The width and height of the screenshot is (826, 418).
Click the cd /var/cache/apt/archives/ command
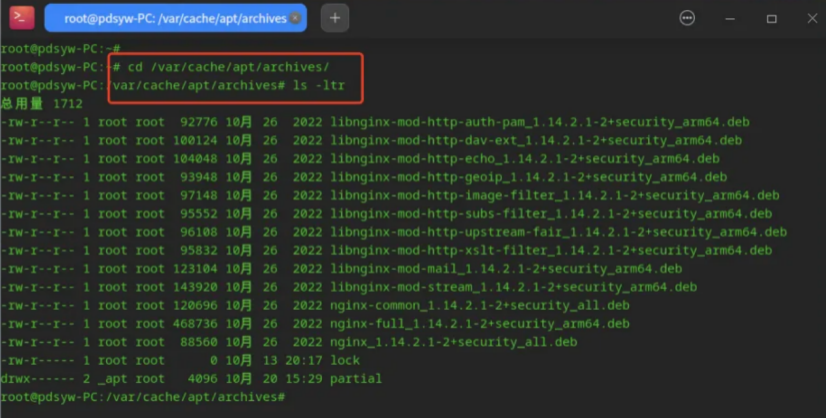(228, 67)
